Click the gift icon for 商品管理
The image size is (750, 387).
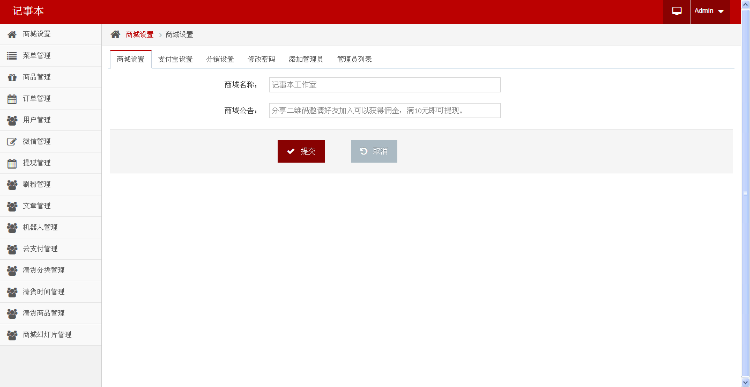pyautogui.click(x=12, y=77)
